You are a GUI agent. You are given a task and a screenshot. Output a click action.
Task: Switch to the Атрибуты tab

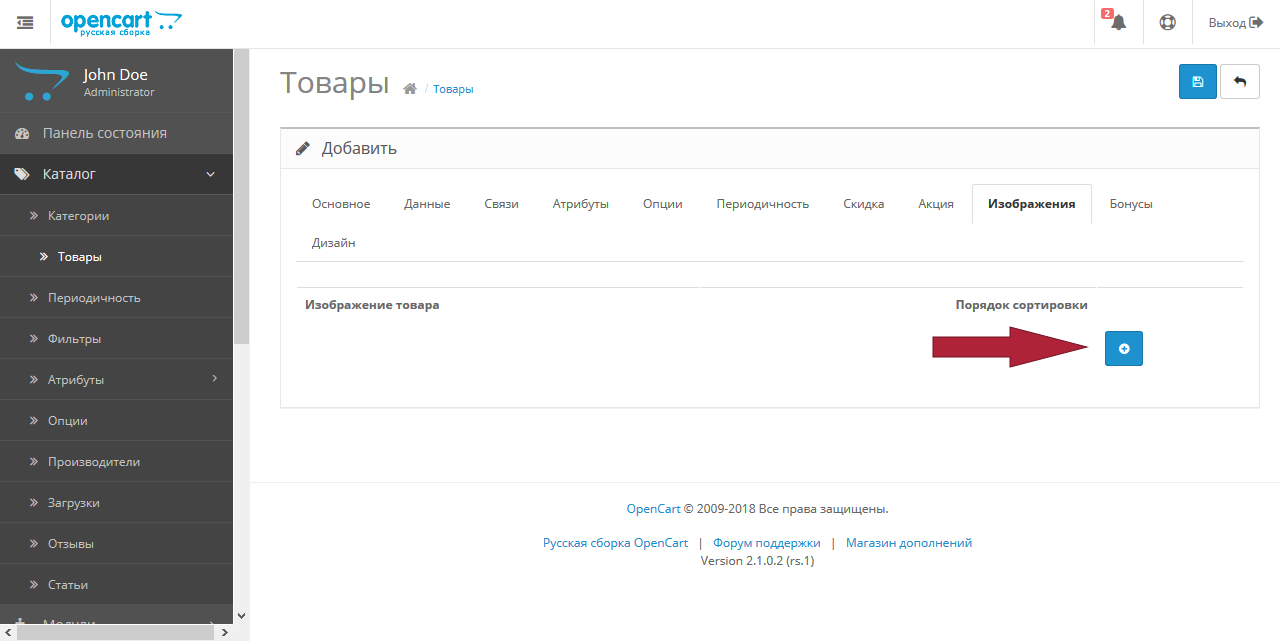tap(581, 204)
